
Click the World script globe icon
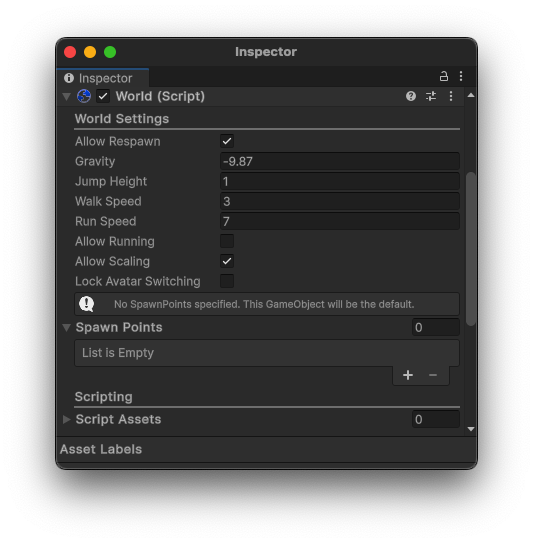click(x=84, y=96)
